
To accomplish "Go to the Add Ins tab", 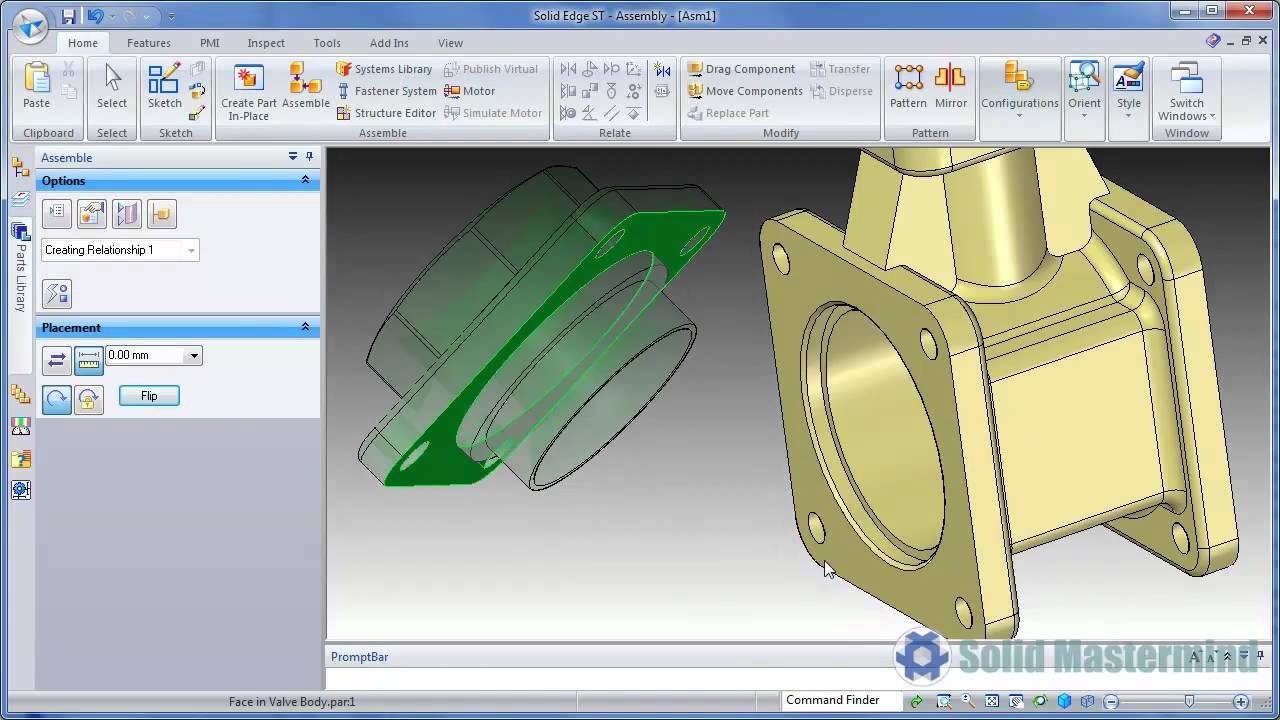I will [x=389, y=43].
